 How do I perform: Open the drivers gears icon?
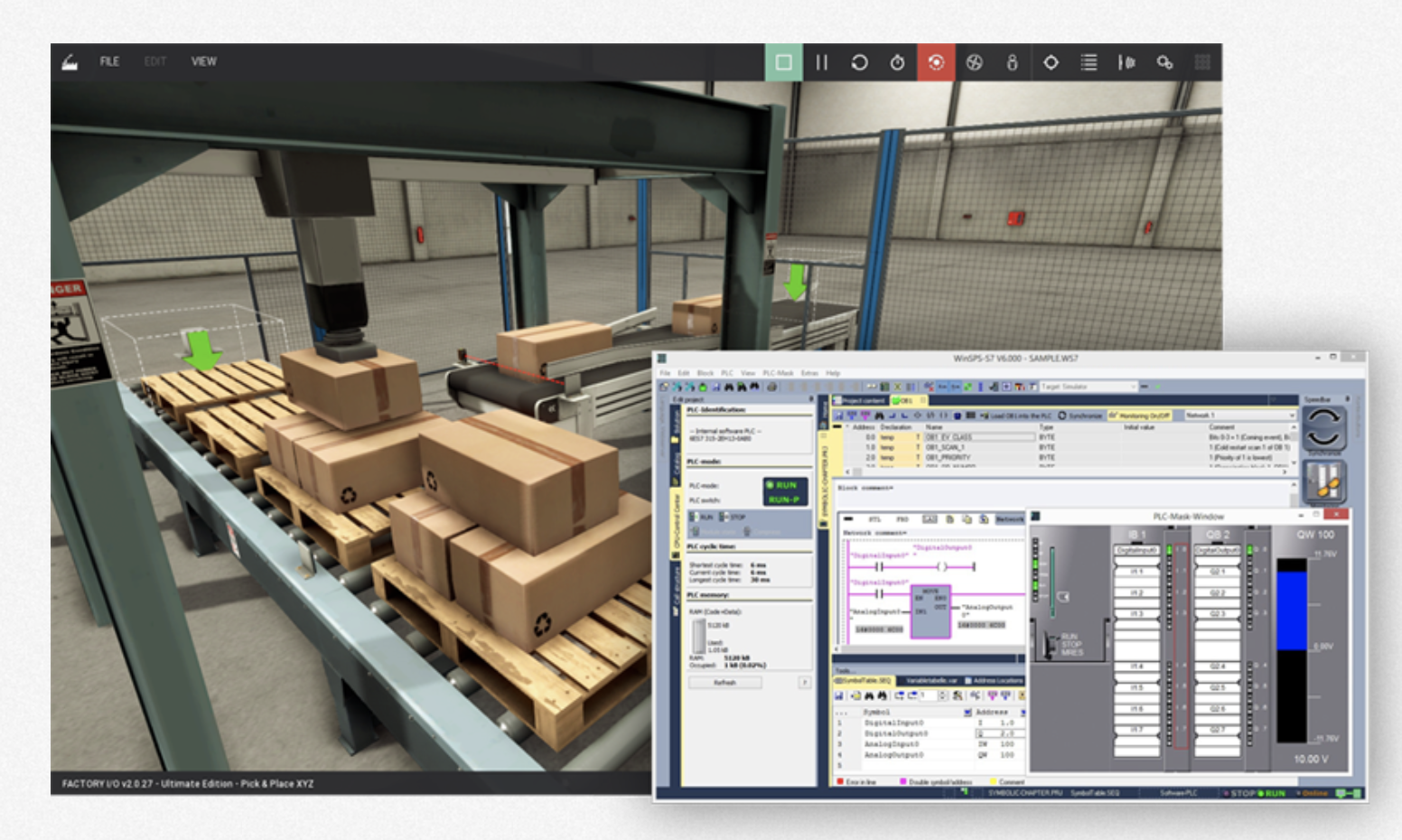[x=1164, y=62]
